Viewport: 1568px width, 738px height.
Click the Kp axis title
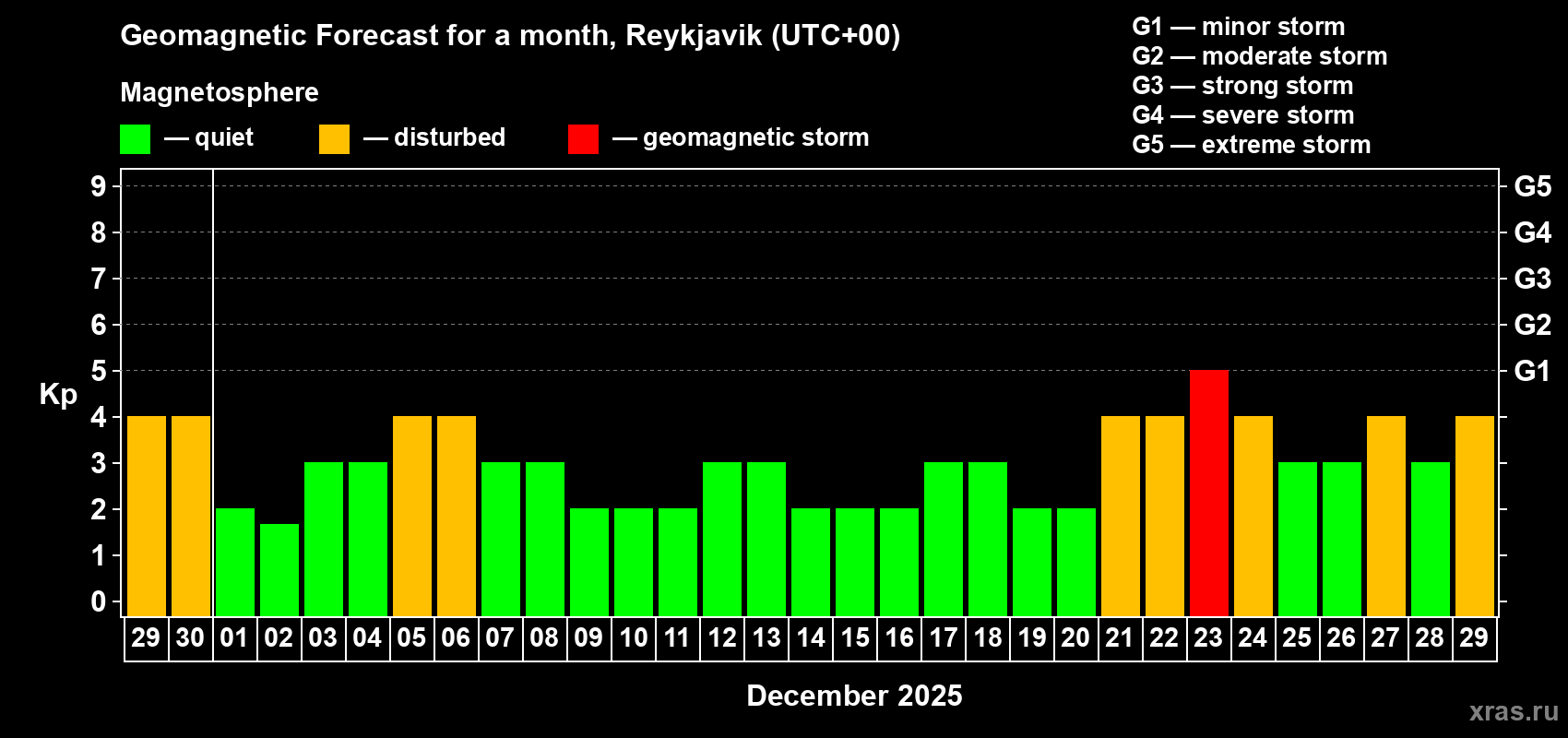pos(58,394)
